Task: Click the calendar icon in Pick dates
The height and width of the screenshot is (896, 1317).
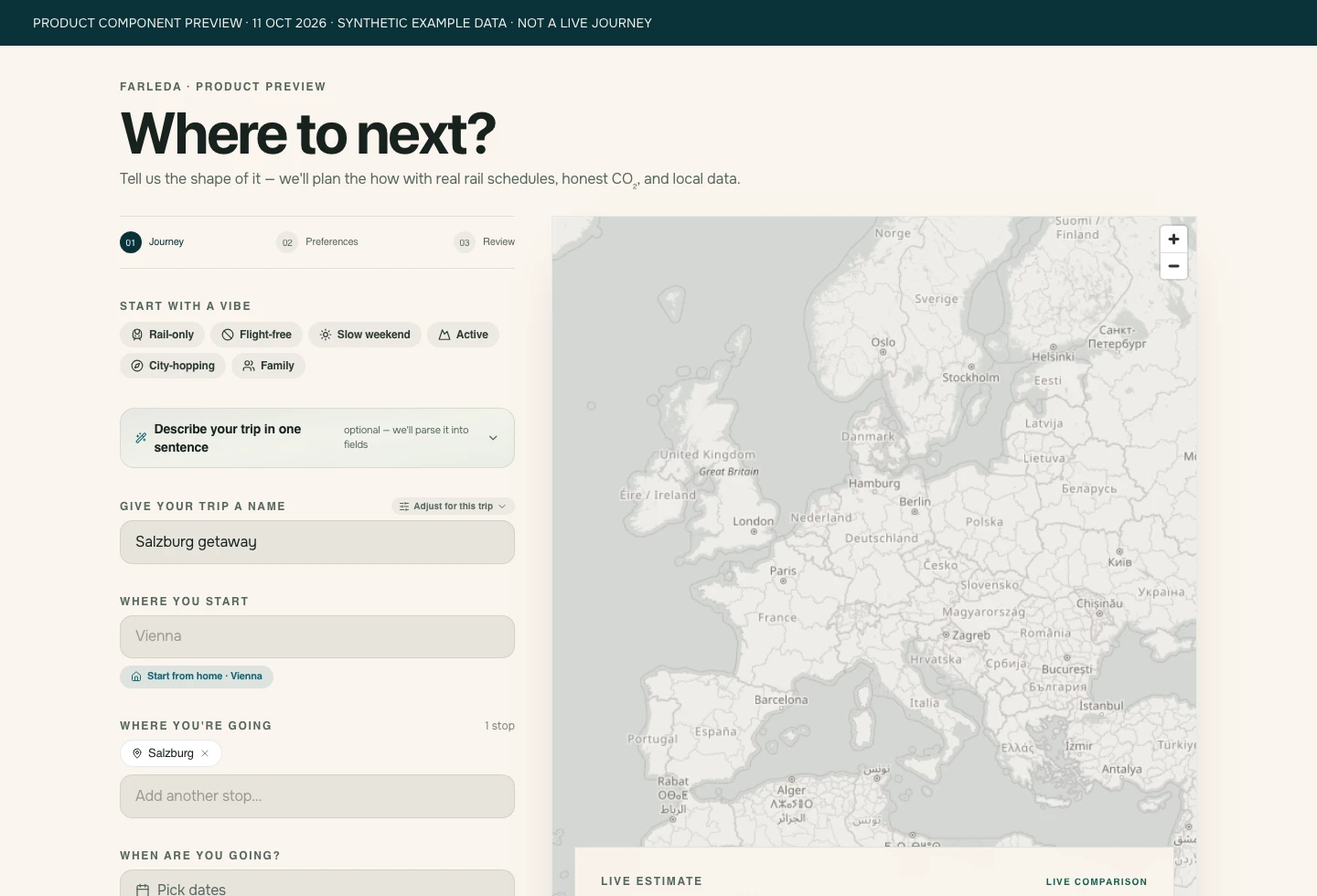Action: click(143, 890)
